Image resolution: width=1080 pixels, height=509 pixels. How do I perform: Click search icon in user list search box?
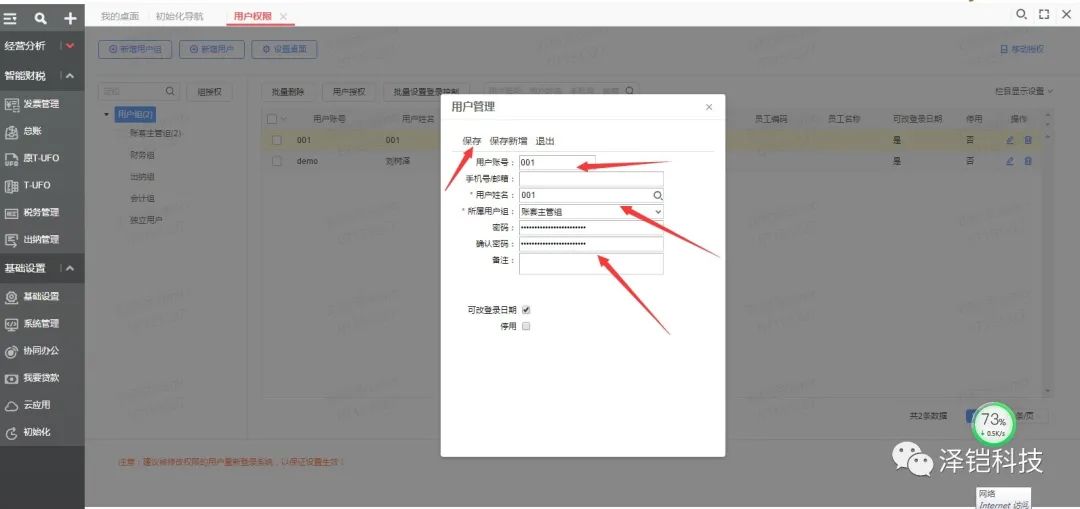tap(630, 91)
